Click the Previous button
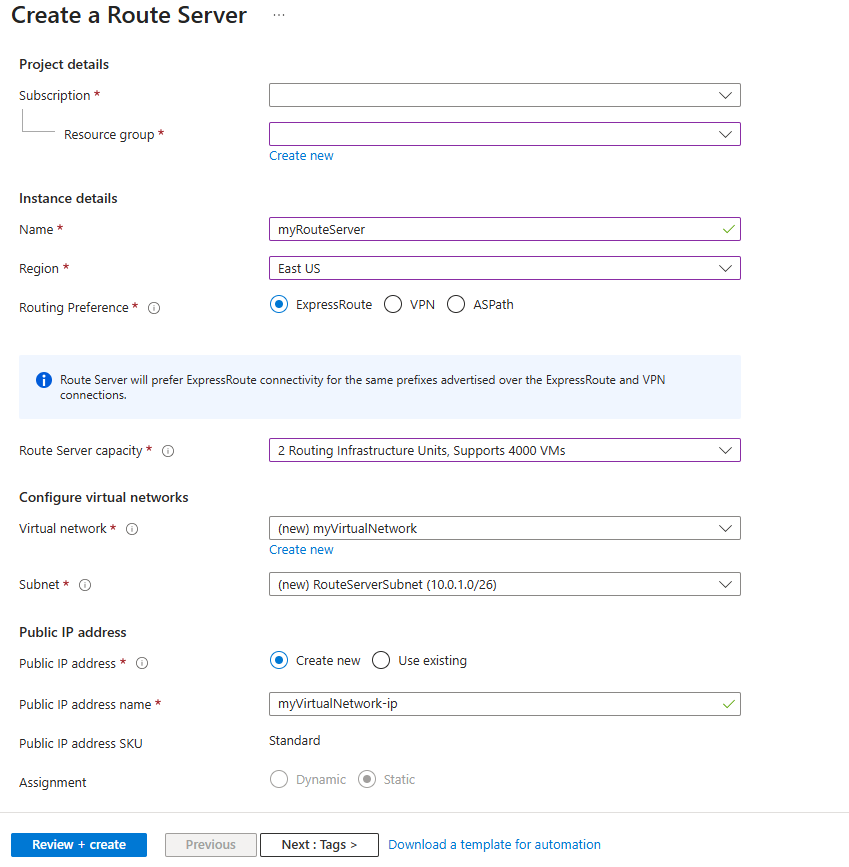Image resolution: width=849 pixels, height=867 pixels. pos(211,845)
